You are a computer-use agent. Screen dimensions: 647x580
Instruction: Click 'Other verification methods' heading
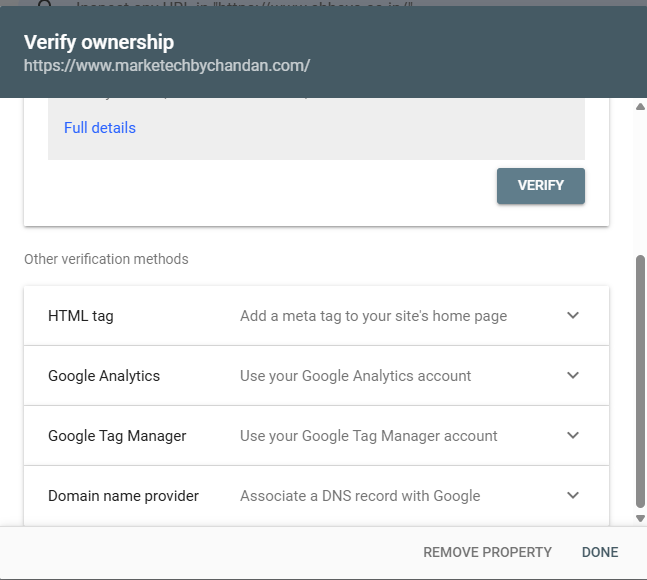pyautogui.click(x=106, y=259)
